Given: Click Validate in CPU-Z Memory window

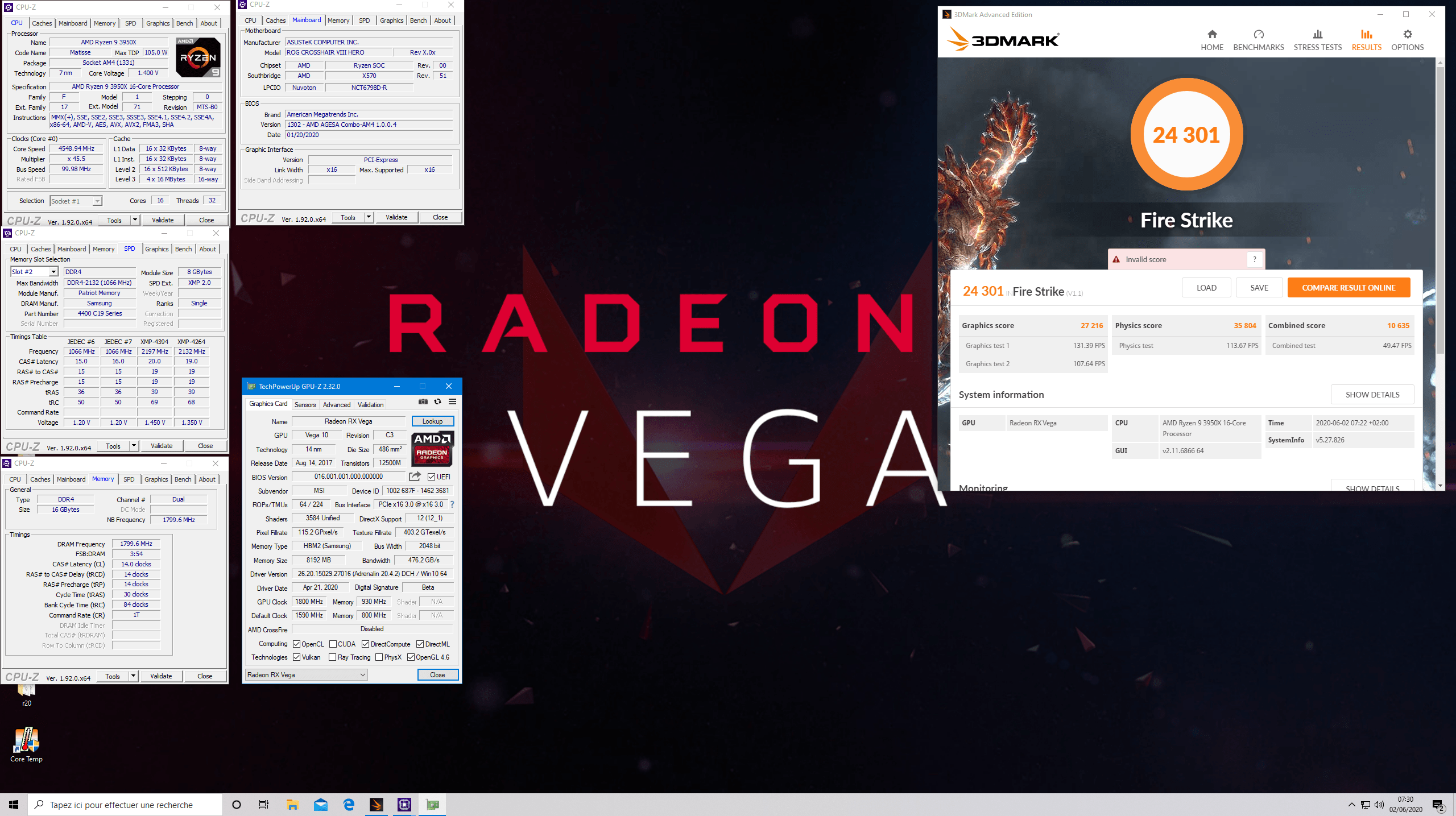Looking at the screenshot, I should (161, 676).
